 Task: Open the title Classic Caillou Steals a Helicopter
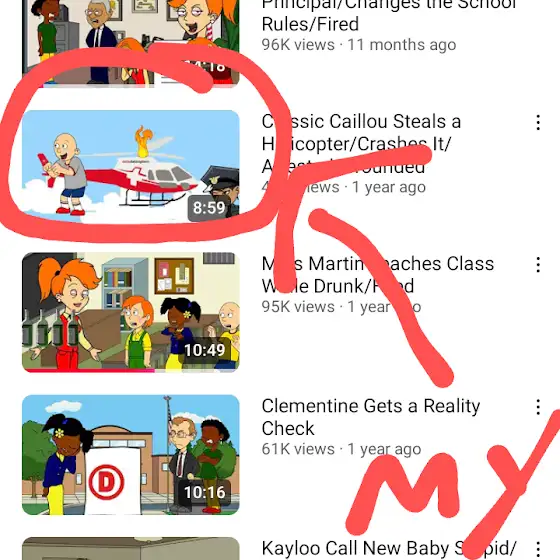click(361, 144)
